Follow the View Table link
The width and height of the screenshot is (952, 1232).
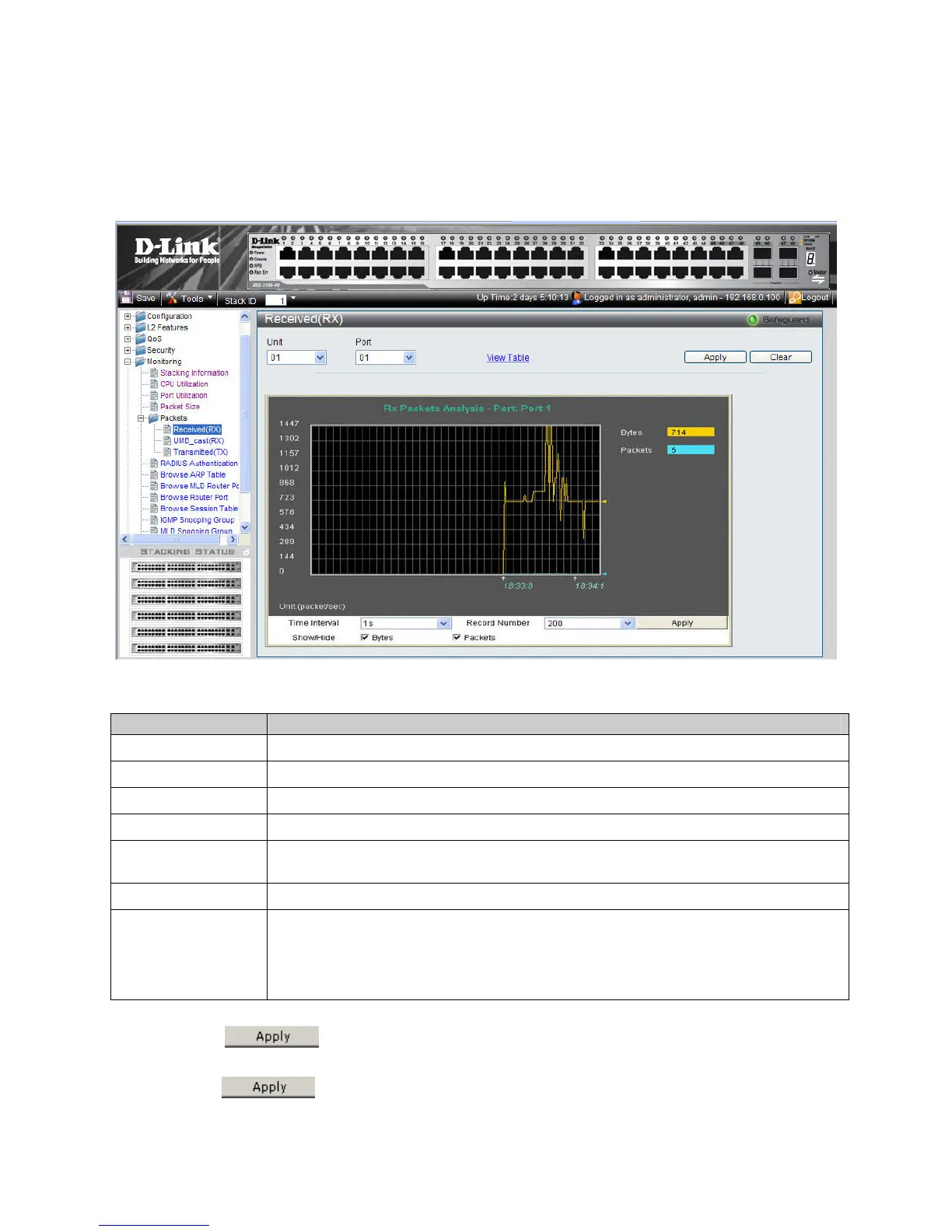[x=508, y=358]
